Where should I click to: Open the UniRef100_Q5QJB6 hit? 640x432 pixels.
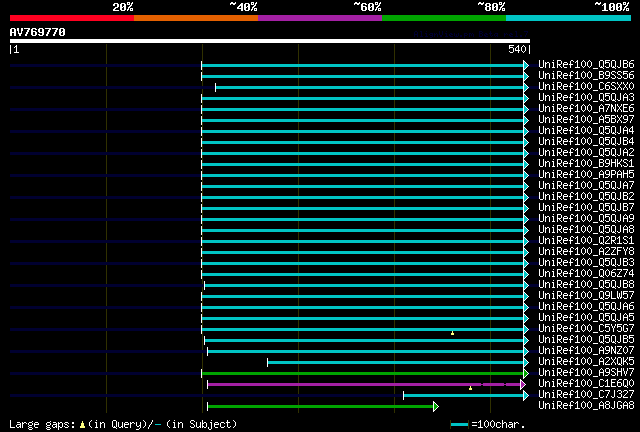click(x=586, y=65)
